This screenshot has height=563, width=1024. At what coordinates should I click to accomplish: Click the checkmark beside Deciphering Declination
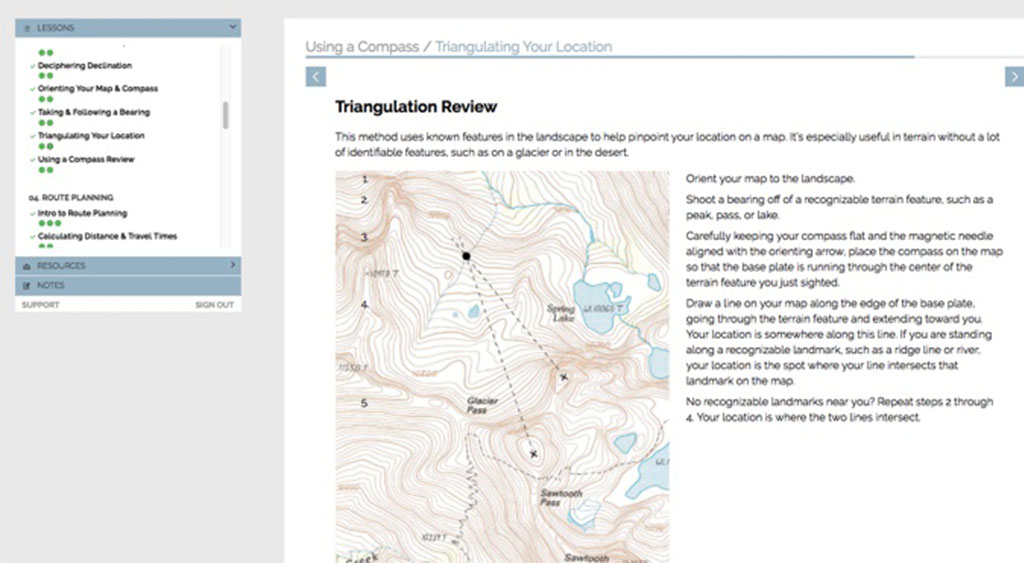pyautogui.click(x=32, y=66)
